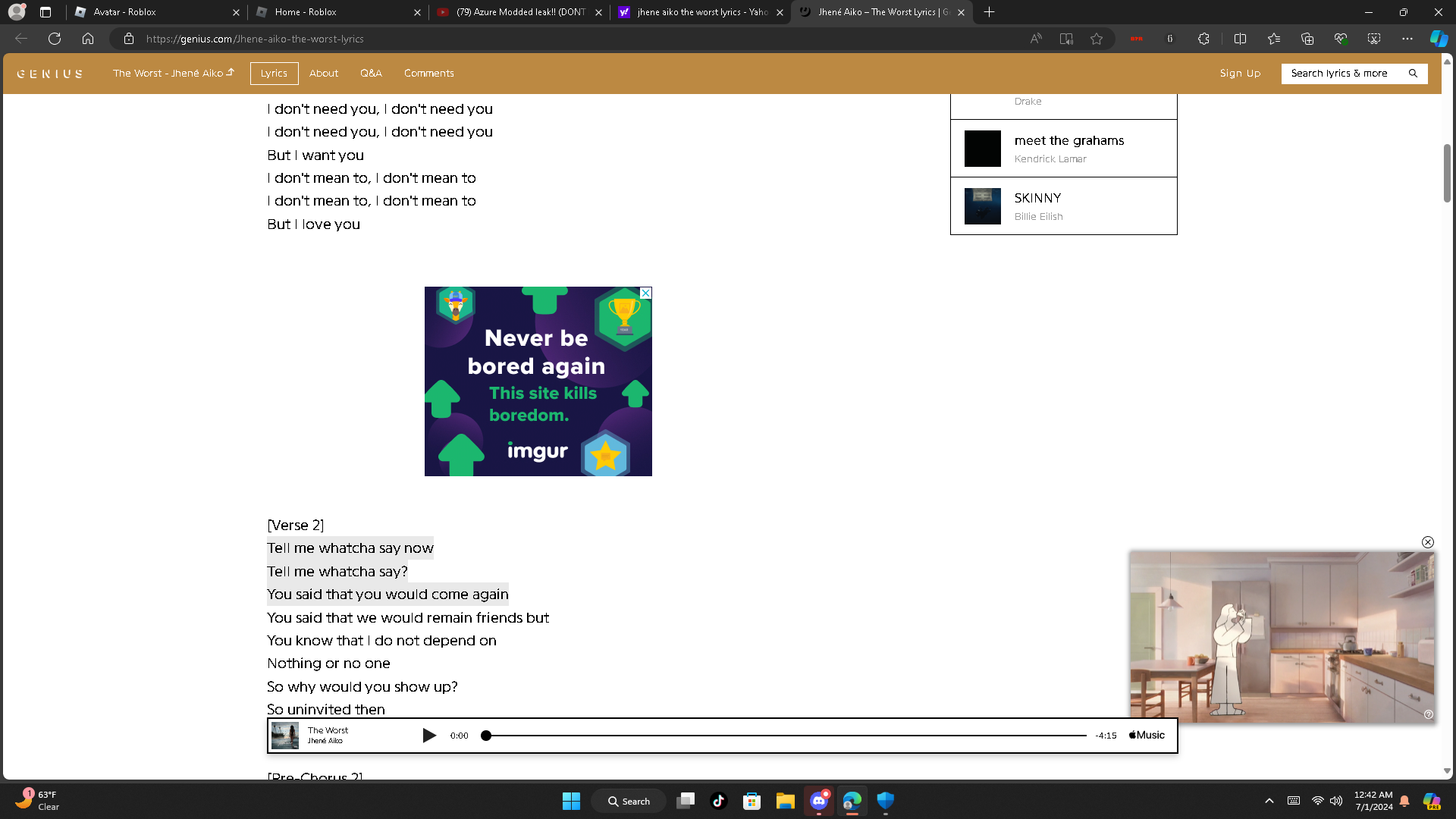Screen dimensions: 1456x819
Task: Open meet the grahams by Kendrick Lamar
Action: click(x=1063, y=149)
